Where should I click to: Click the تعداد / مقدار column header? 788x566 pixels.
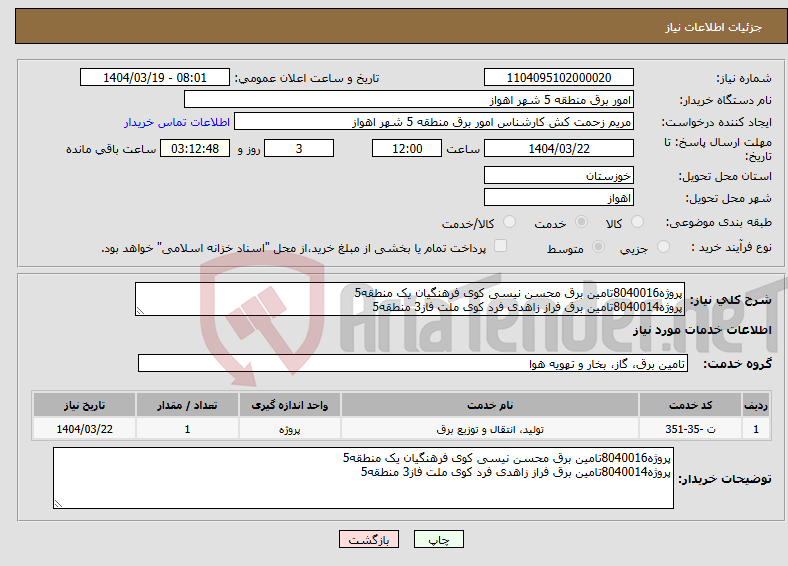[187, 405]
